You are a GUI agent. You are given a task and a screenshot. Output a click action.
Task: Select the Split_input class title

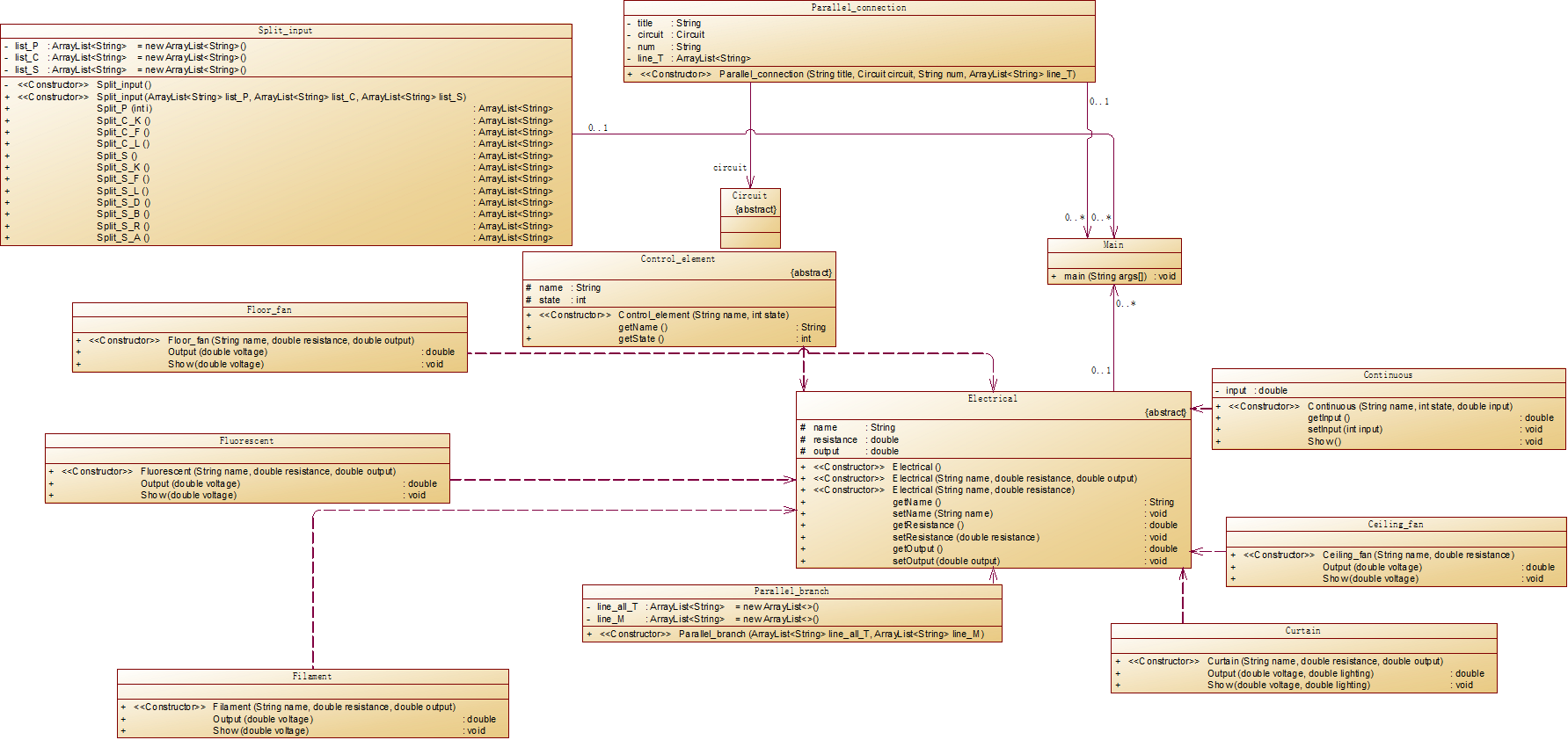tap(285, 31)
